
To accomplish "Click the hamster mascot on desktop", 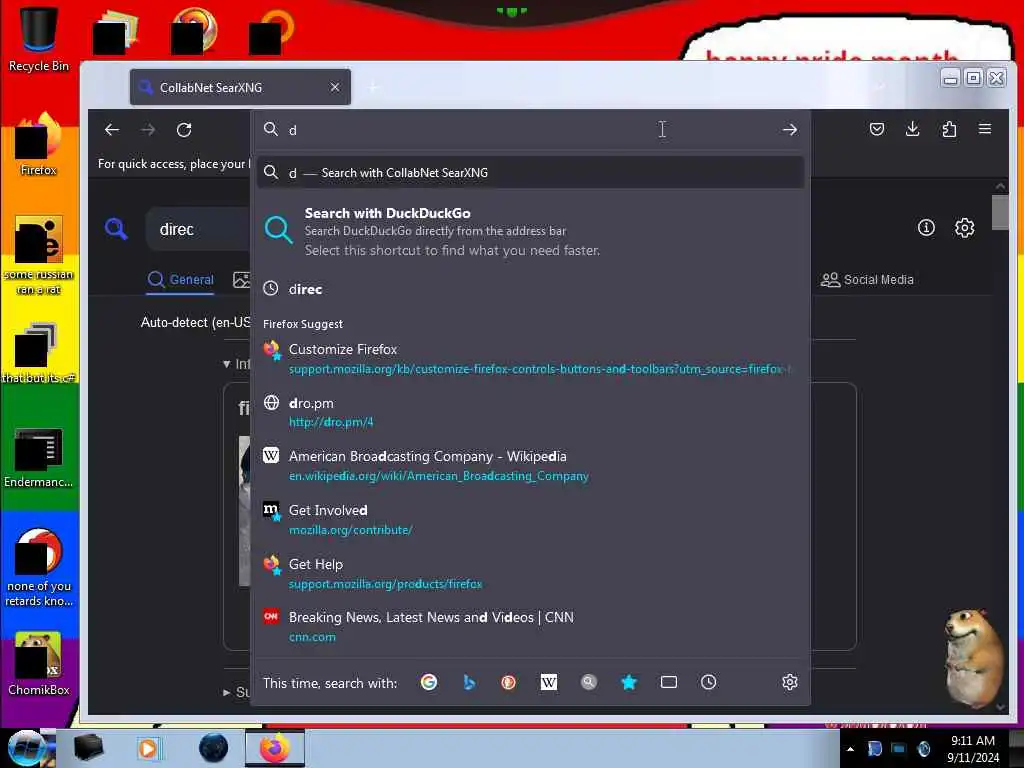I will (x=972, y=656).
